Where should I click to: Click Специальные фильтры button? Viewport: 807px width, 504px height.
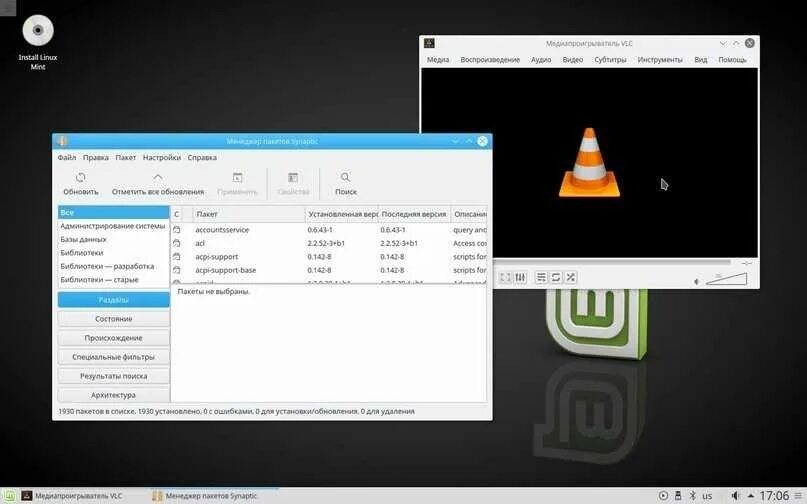point(113,357)
